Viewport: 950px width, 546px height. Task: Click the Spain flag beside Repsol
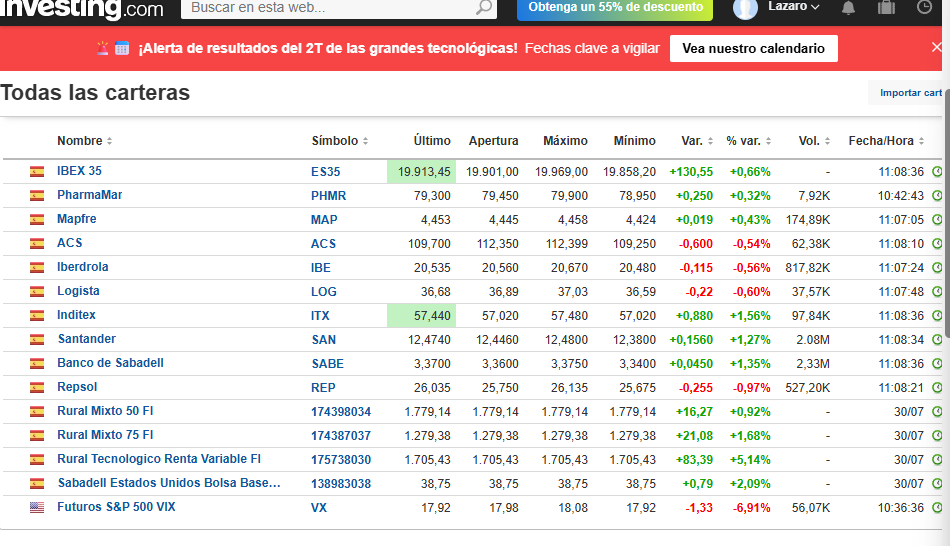coord(37,387)
